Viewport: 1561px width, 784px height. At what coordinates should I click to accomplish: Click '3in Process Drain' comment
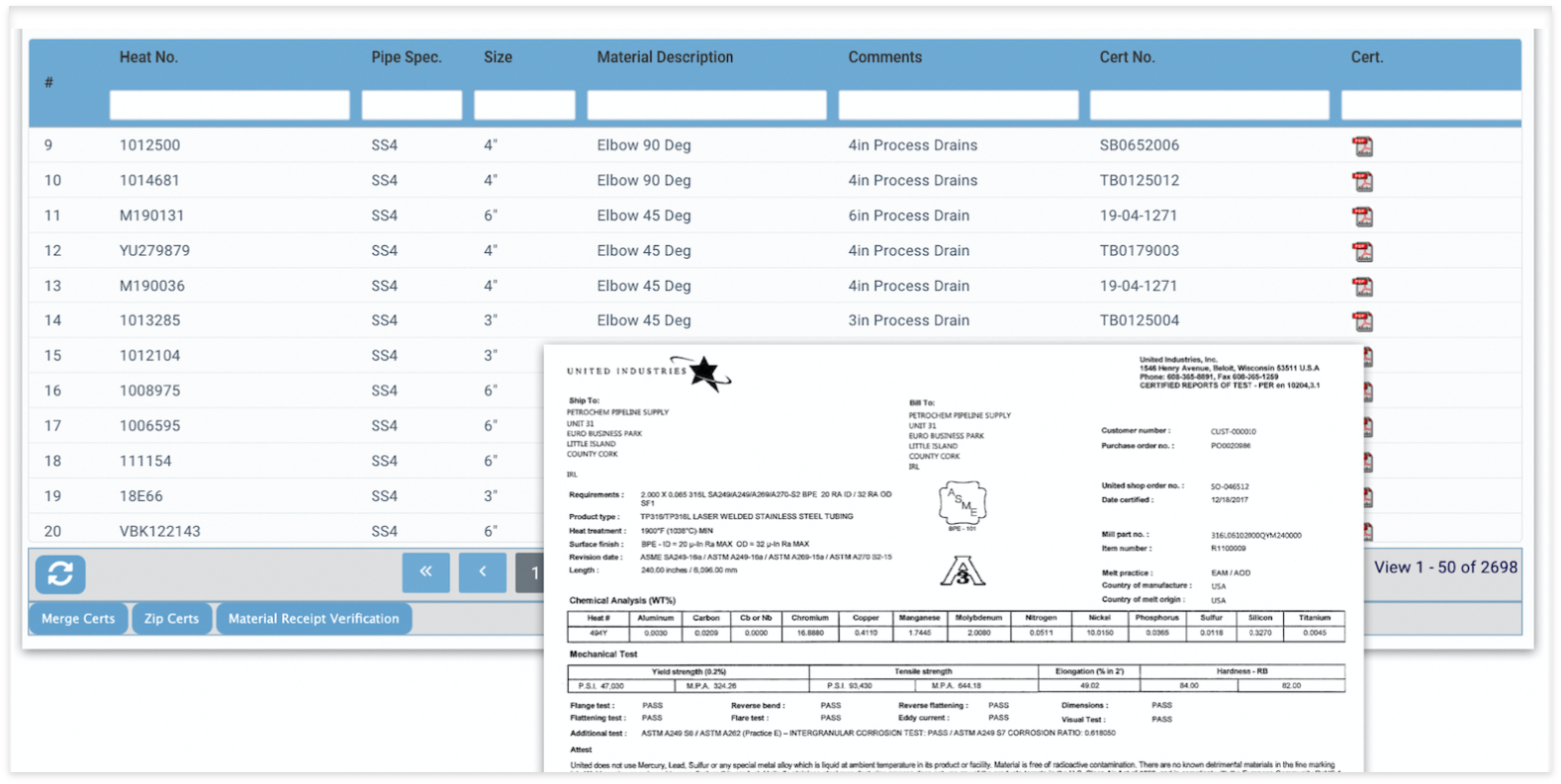pyautogui.click(x=908, y=321)
